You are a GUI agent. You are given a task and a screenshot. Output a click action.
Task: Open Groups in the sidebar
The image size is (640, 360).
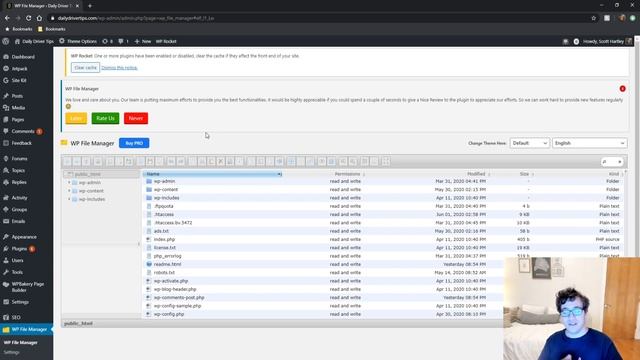click(x=19, y=209)
